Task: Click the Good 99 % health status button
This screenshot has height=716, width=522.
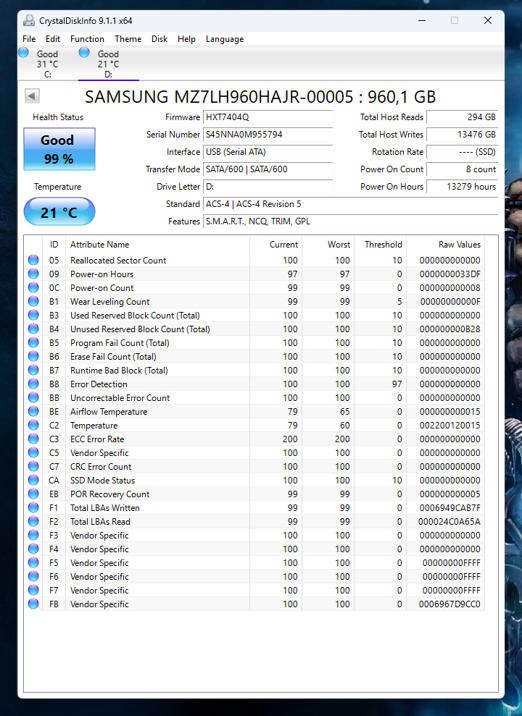Action: 59,149
